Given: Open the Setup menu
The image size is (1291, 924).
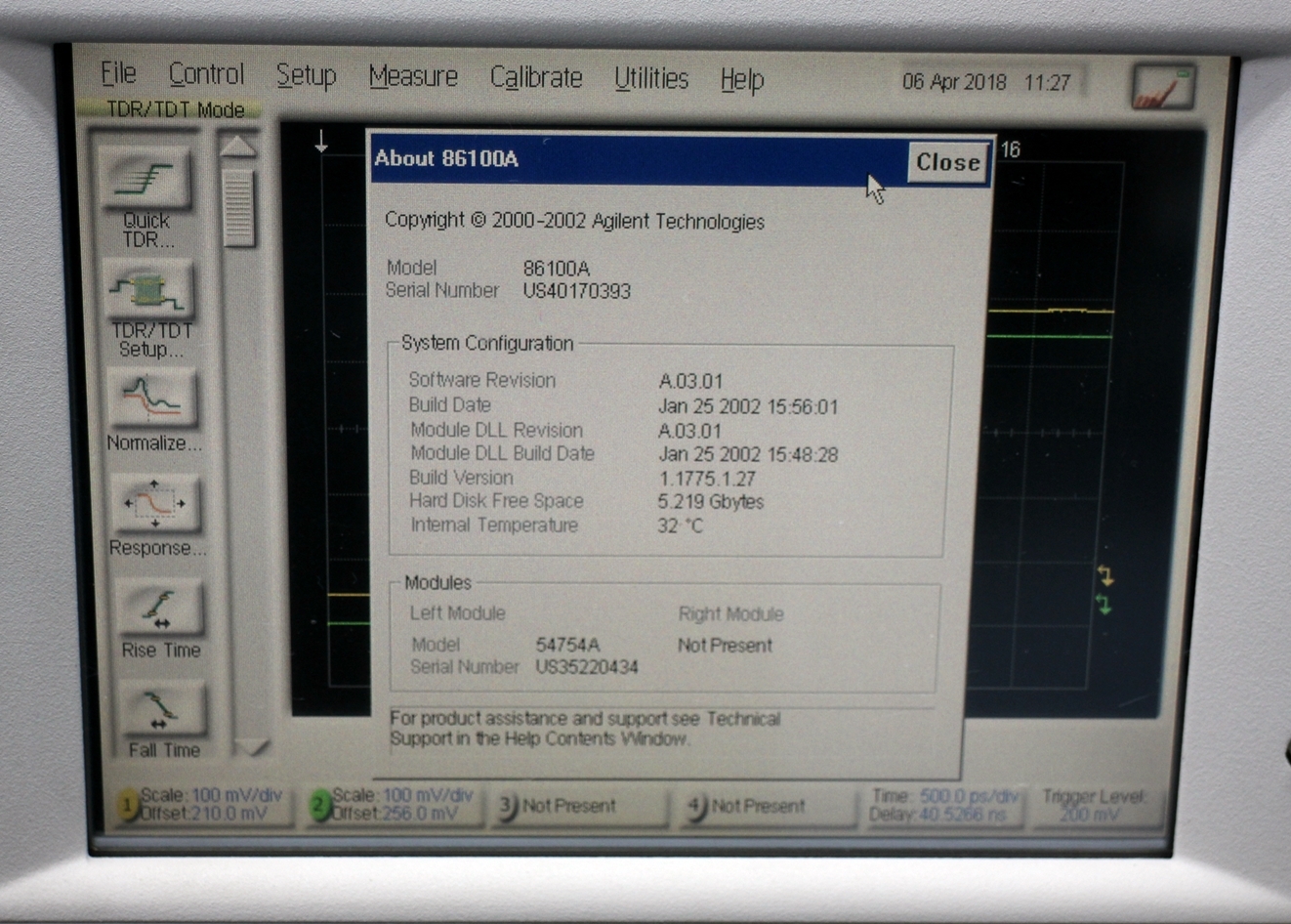Looking at the screenshot, I should [306, 76].
